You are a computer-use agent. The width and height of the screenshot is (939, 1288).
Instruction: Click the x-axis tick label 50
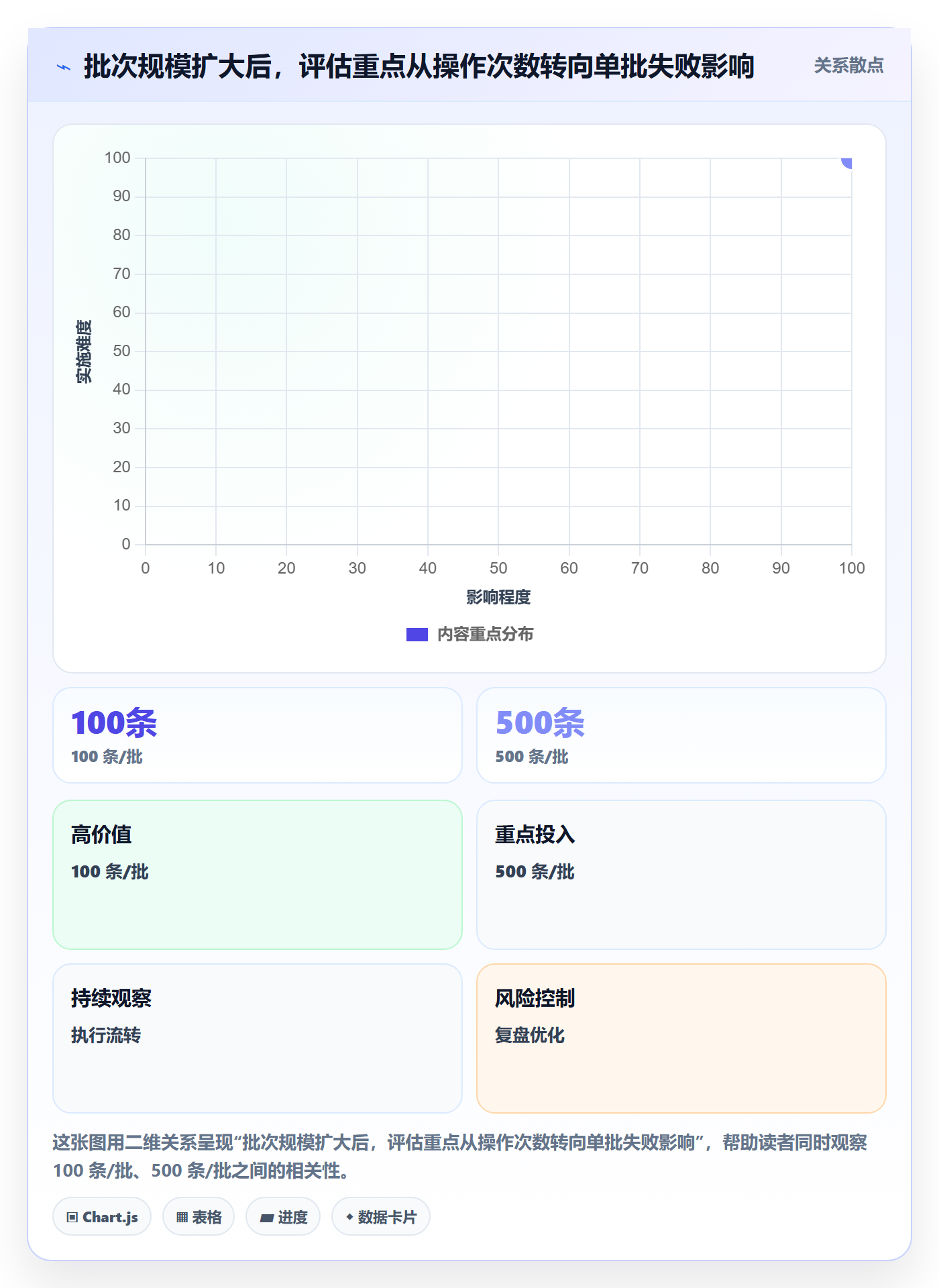(498, 568)
